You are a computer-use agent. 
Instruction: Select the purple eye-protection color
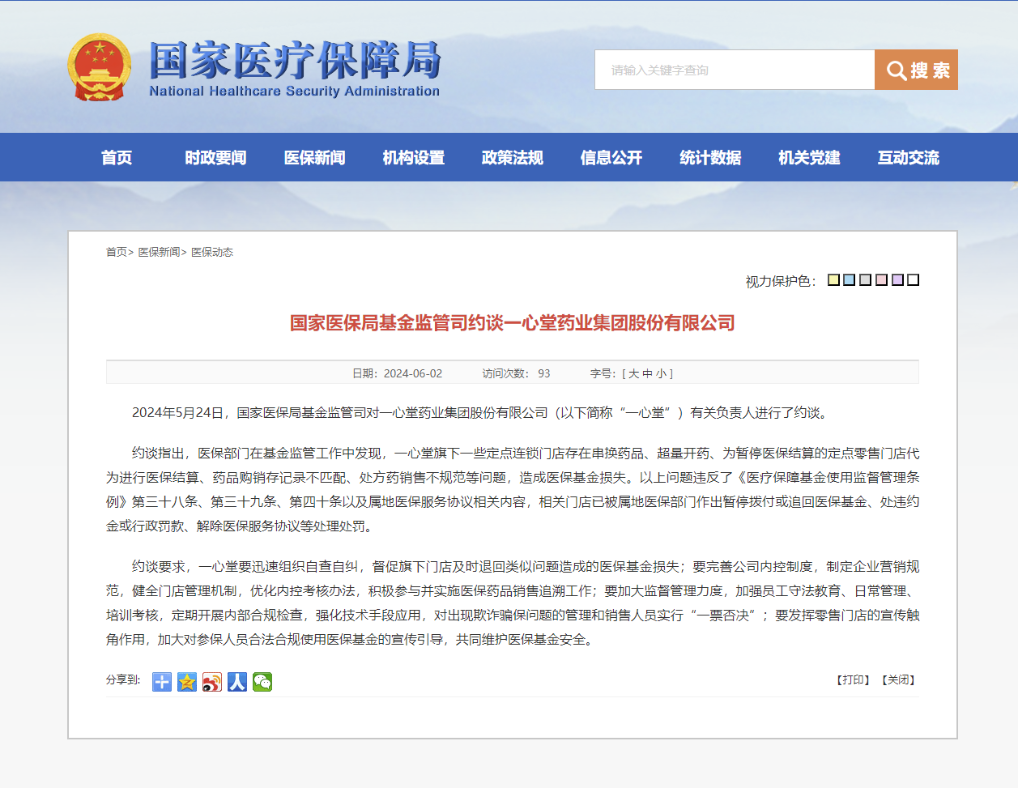pos(896,279)
